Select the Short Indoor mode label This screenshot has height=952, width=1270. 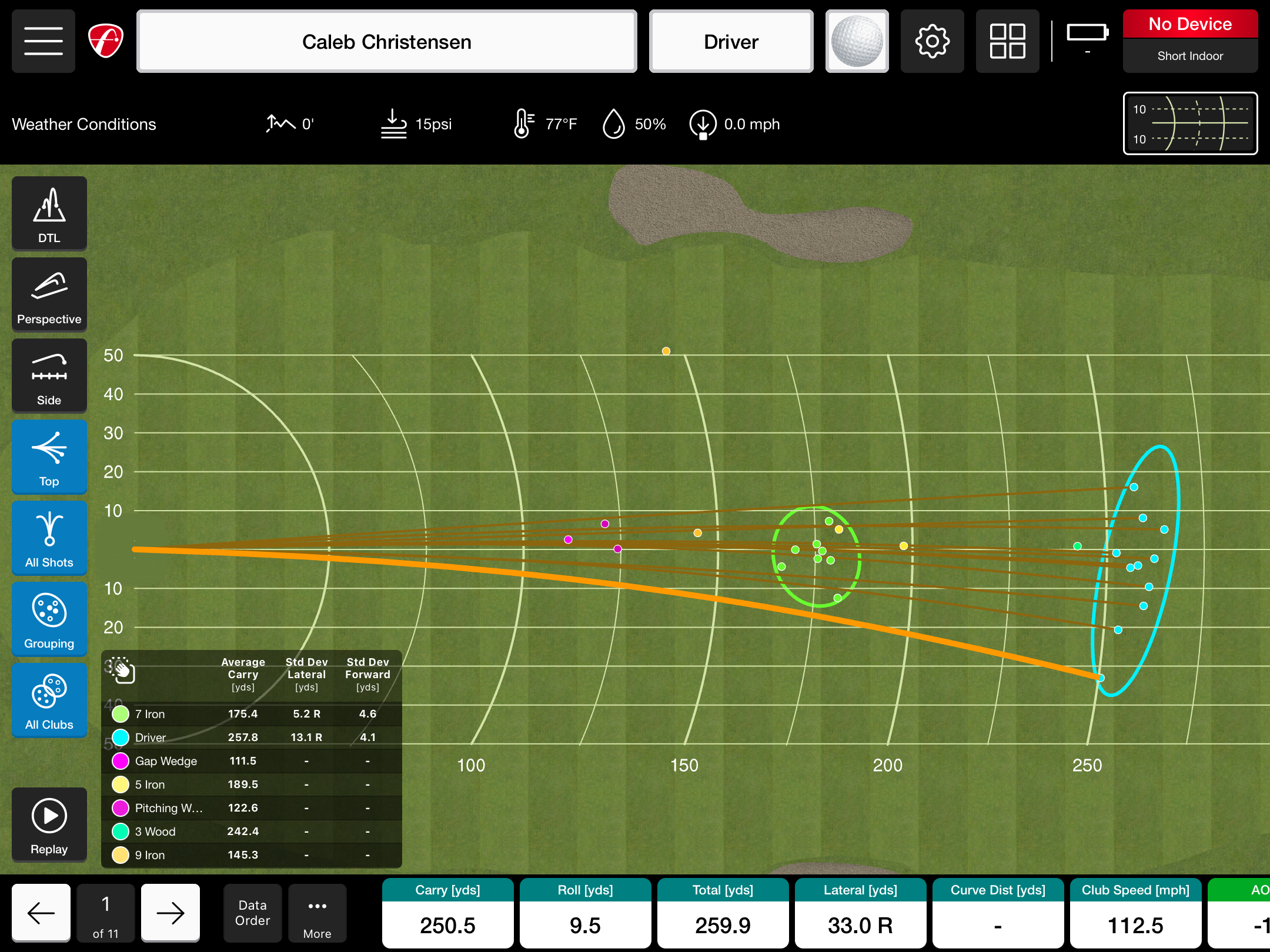pyautogui.click(x=1189, y=56)
